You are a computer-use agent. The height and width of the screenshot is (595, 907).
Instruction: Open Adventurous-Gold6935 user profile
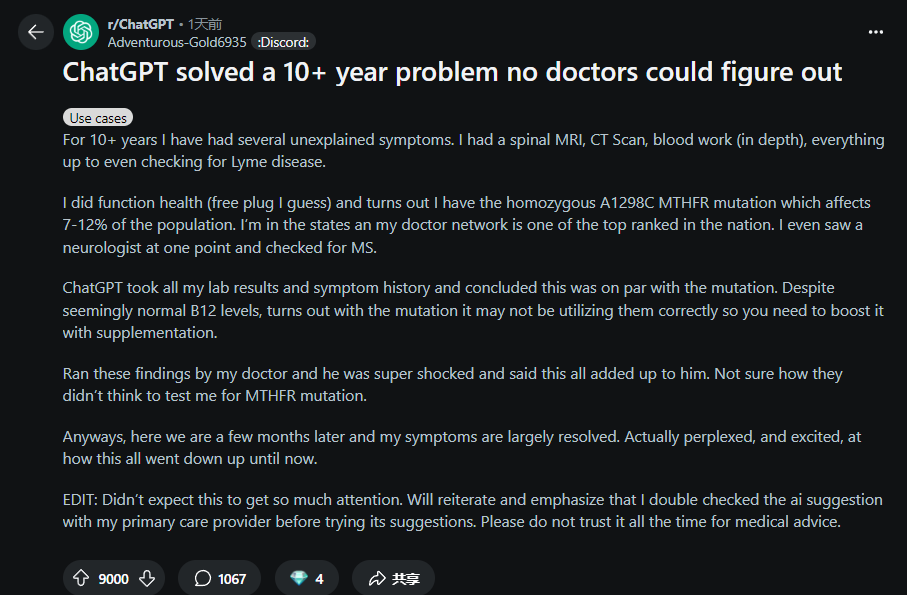(177, 42)
